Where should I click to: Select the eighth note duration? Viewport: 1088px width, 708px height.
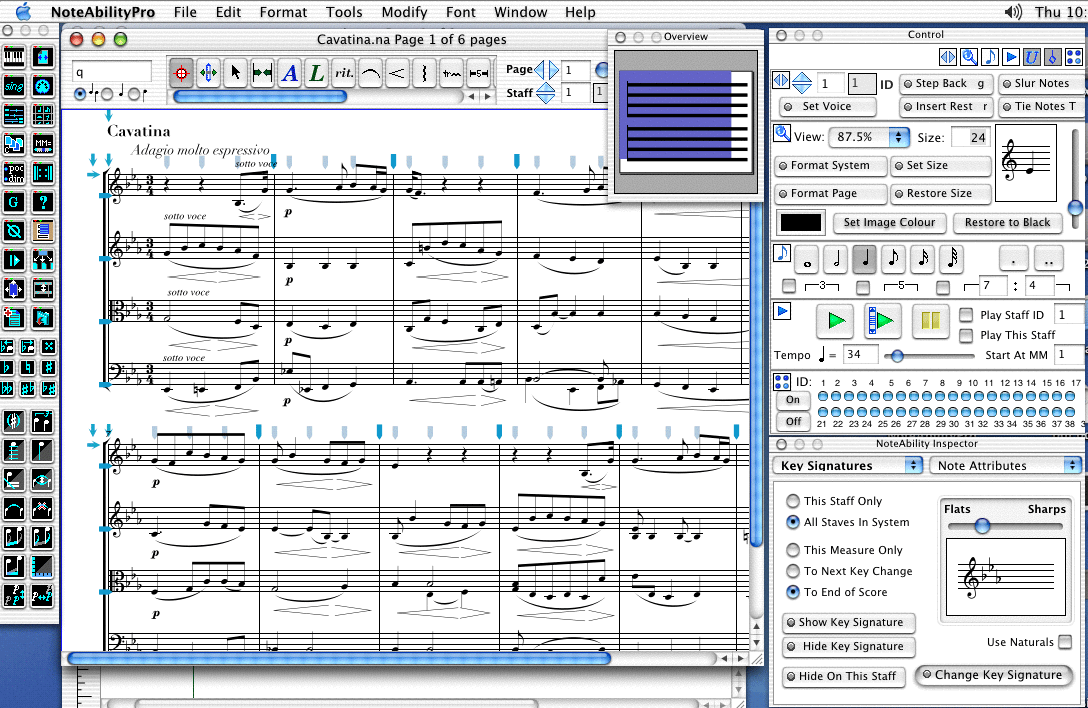point(893,260)
